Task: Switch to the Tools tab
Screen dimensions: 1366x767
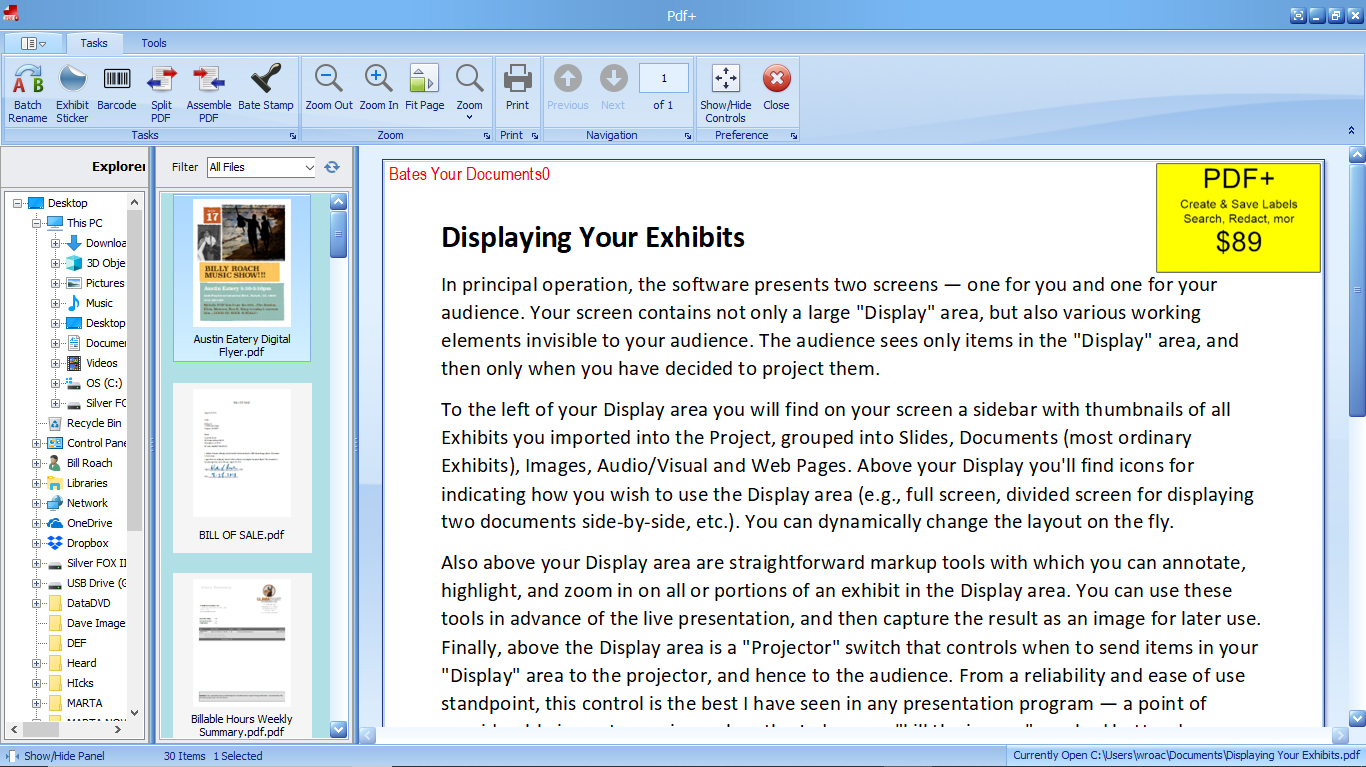Action: pyautogui.click(x=153, y=43)
